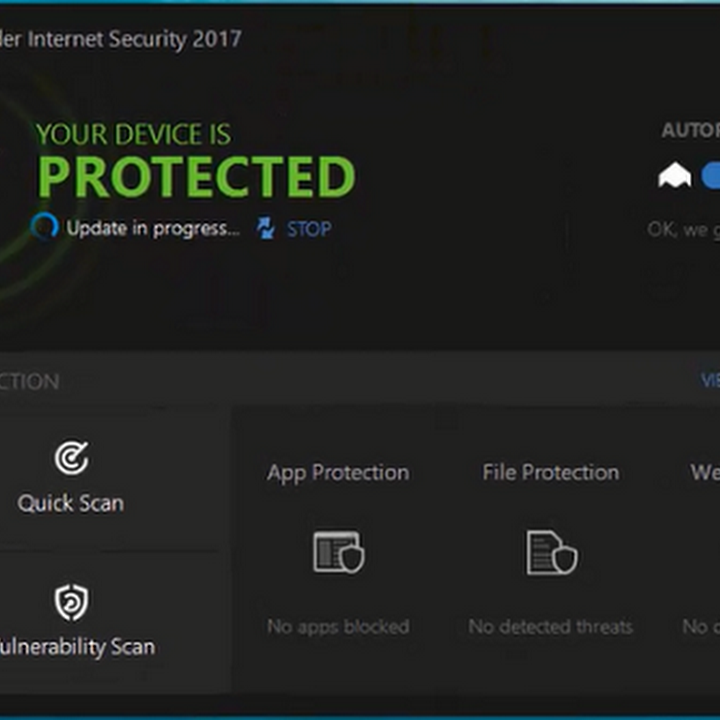Open the File Protection module icon
This screenshot has height=720, width=720.
pos(551,552)
